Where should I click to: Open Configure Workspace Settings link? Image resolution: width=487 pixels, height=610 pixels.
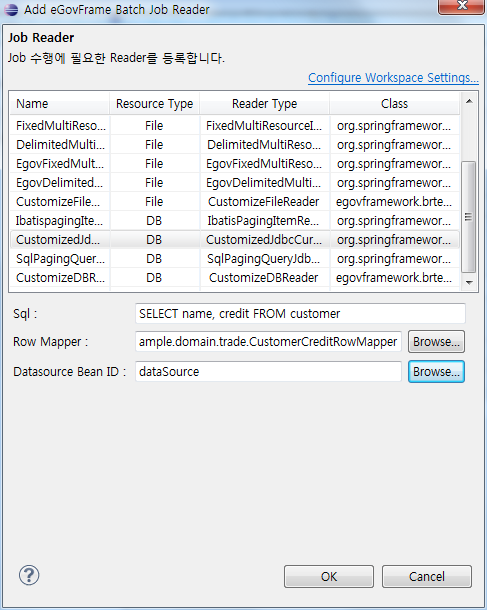click(x=393, y=77)
